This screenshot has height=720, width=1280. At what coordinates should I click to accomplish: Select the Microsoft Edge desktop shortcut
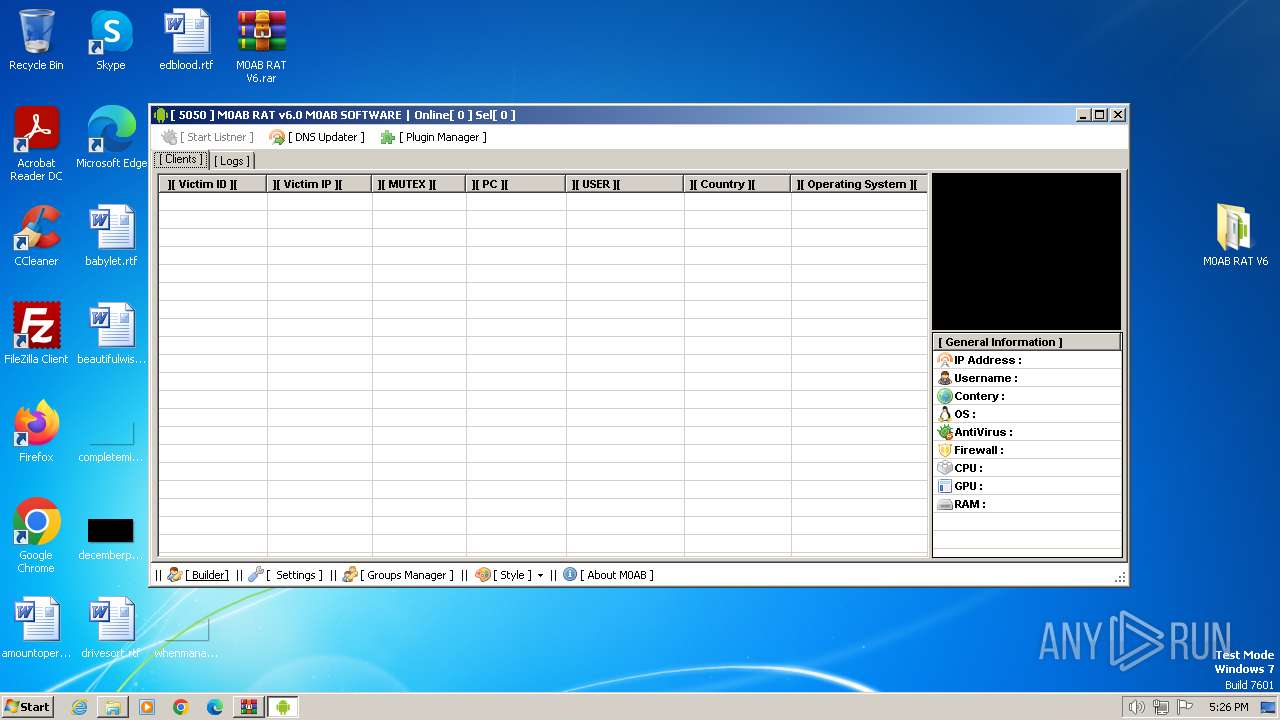click(111, 138)
